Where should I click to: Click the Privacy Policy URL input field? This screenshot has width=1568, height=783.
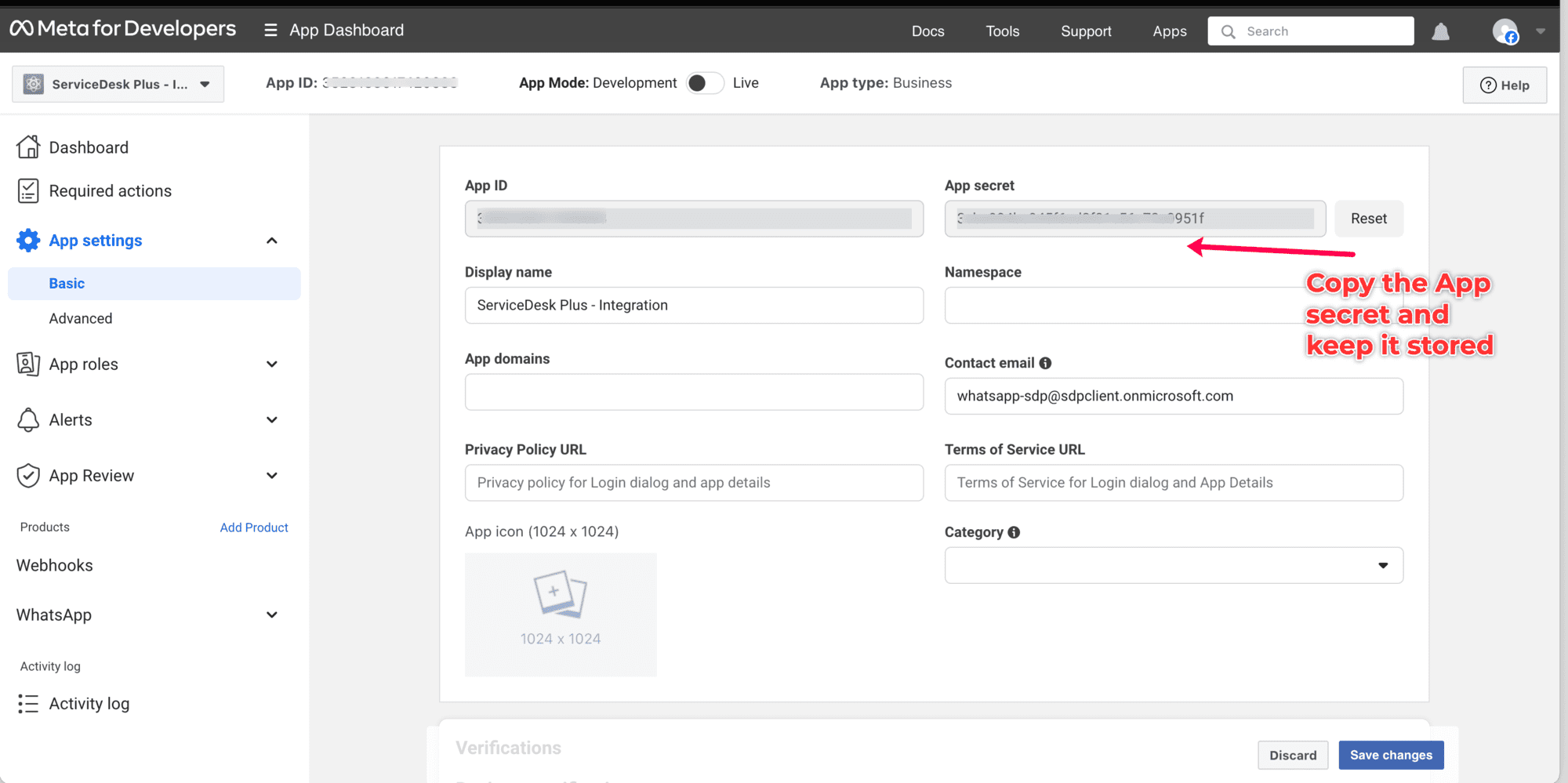pos(693,483)
